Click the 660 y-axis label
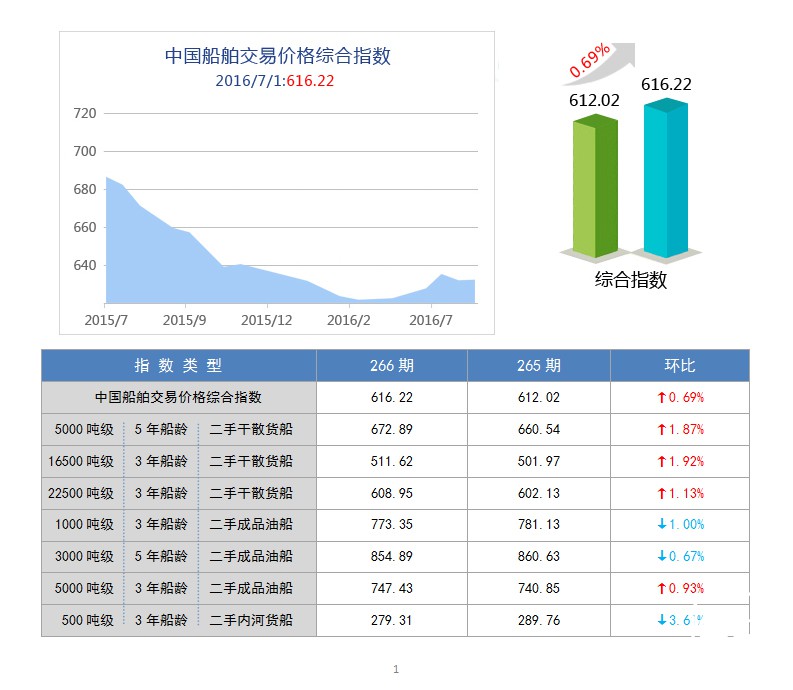Image resolution: width=793 pixels, height=690 pixels. [x=84, y=227]
